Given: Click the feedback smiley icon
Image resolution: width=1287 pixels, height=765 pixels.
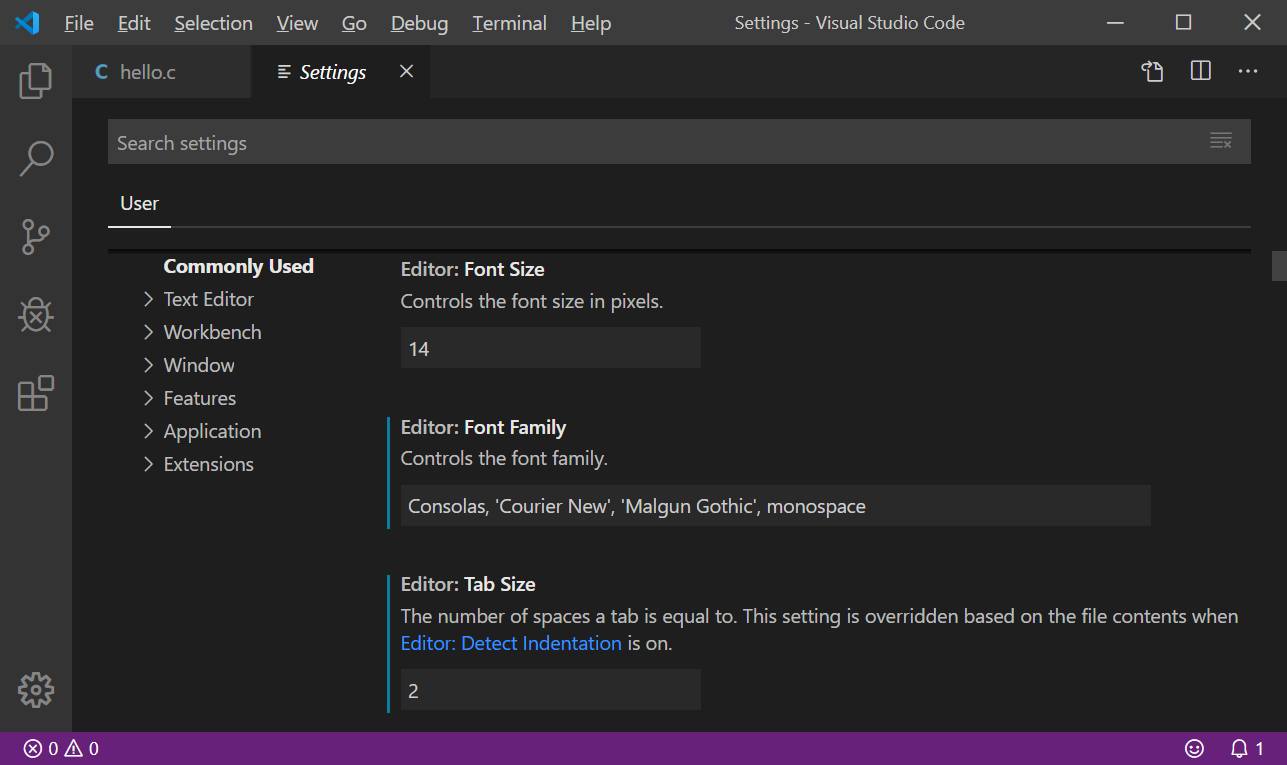Looking at the screenshot, I should [1194, 748].
